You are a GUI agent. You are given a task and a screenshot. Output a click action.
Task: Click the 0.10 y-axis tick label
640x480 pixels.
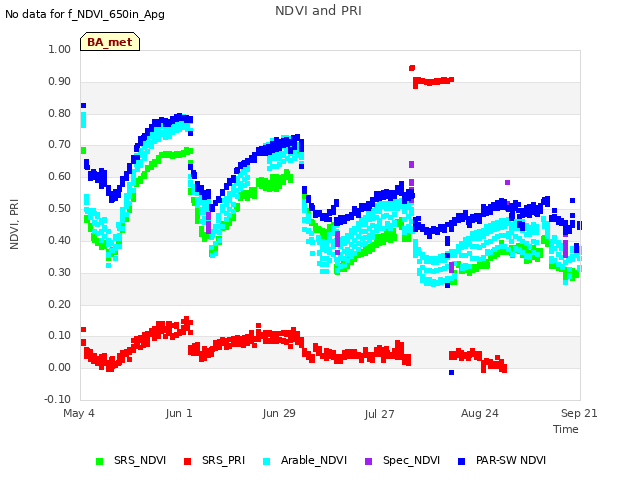coord(60,336)
